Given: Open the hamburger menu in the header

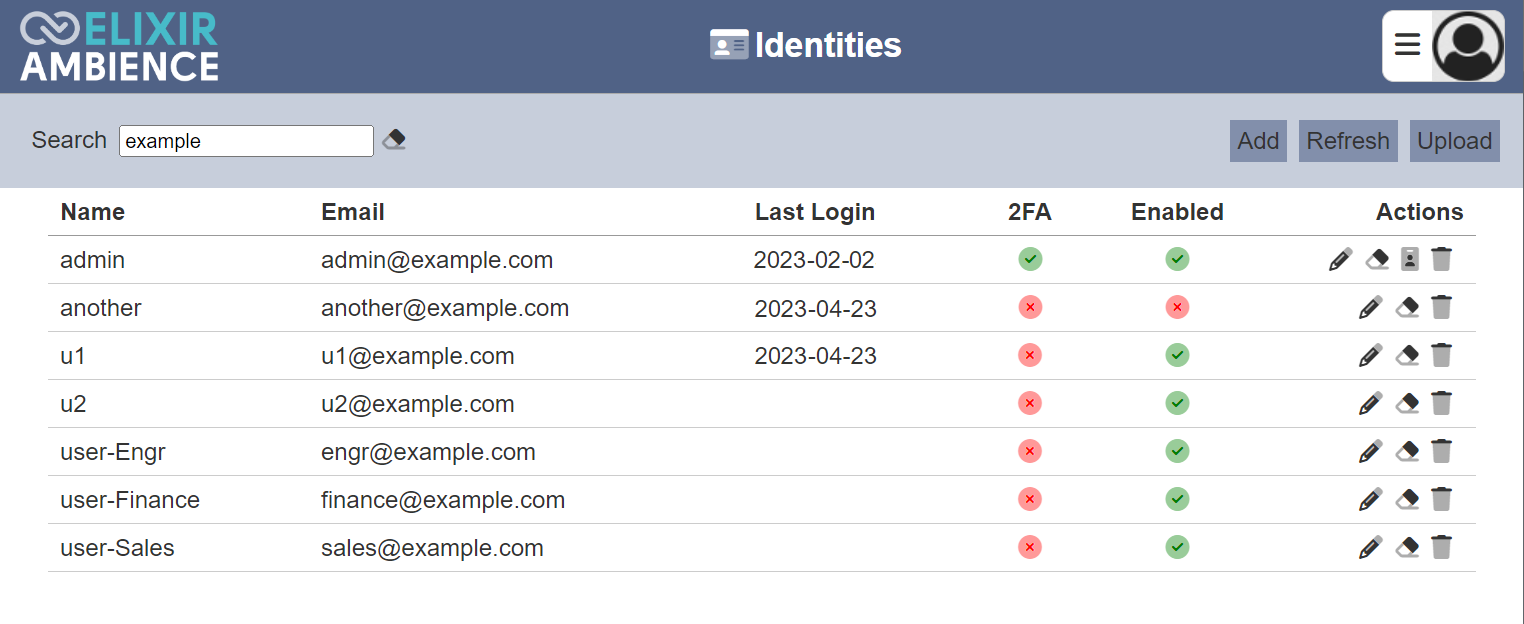Looking at the screenshot, I should 1408,45.
